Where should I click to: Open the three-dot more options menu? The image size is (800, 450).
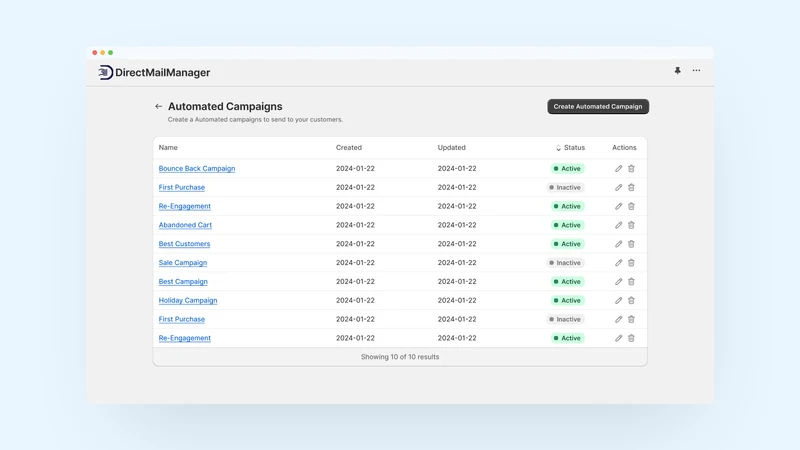point(696,70)
